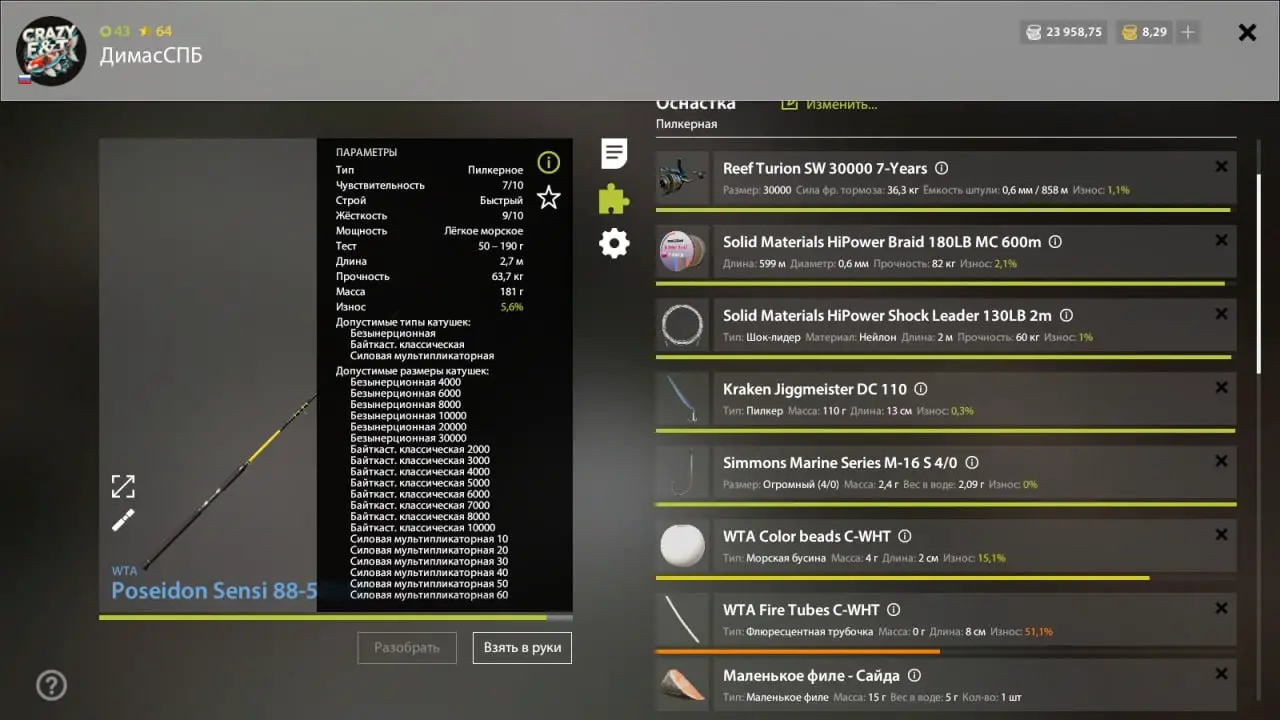Show rod info via green circle icon
Viewport: 1280px width, 720px height.
point(548,162)
